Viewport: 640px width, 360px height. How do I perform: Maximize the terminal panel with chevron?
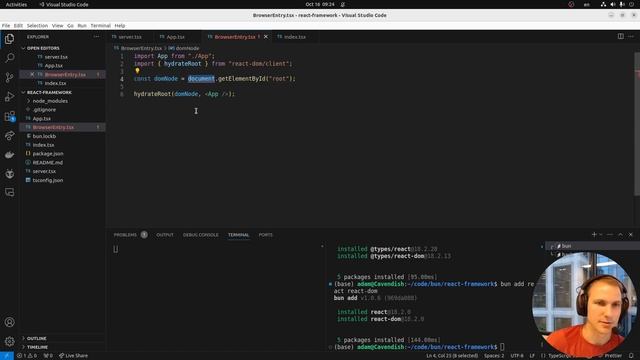620,235
